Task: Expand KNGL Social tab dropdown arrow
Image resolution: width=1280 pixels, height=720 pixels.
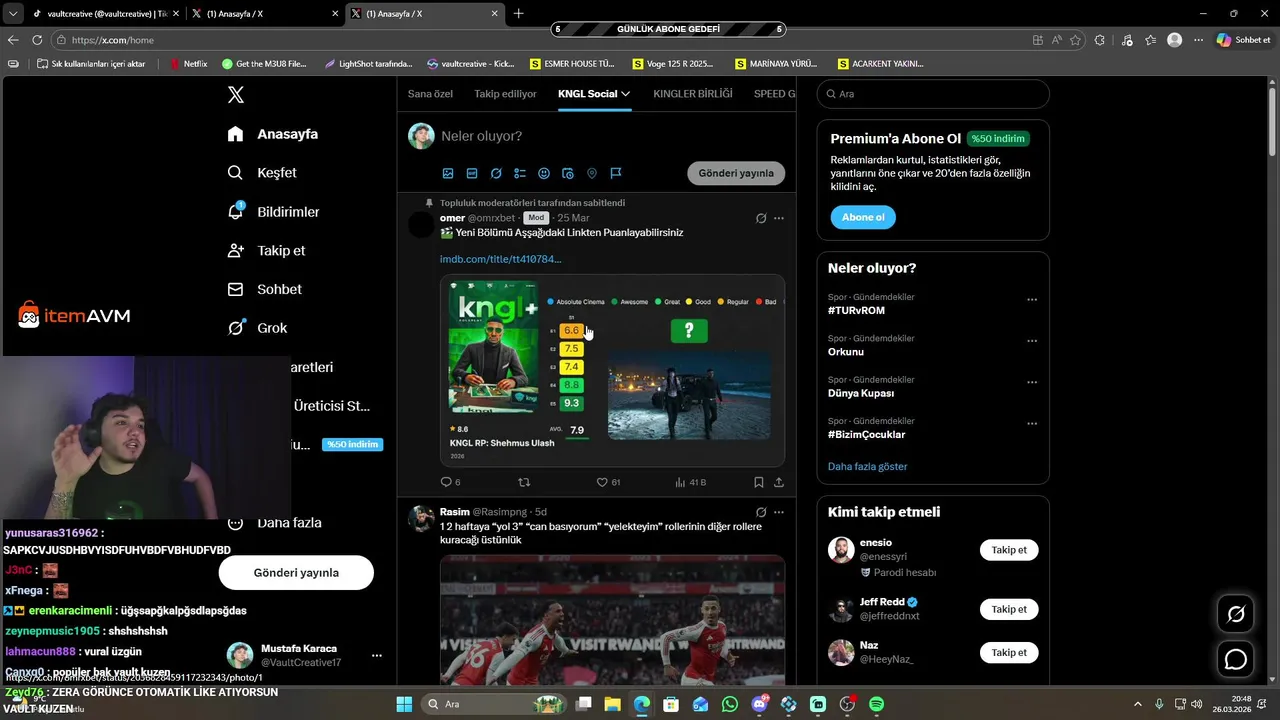Action: tap(626, 94)
